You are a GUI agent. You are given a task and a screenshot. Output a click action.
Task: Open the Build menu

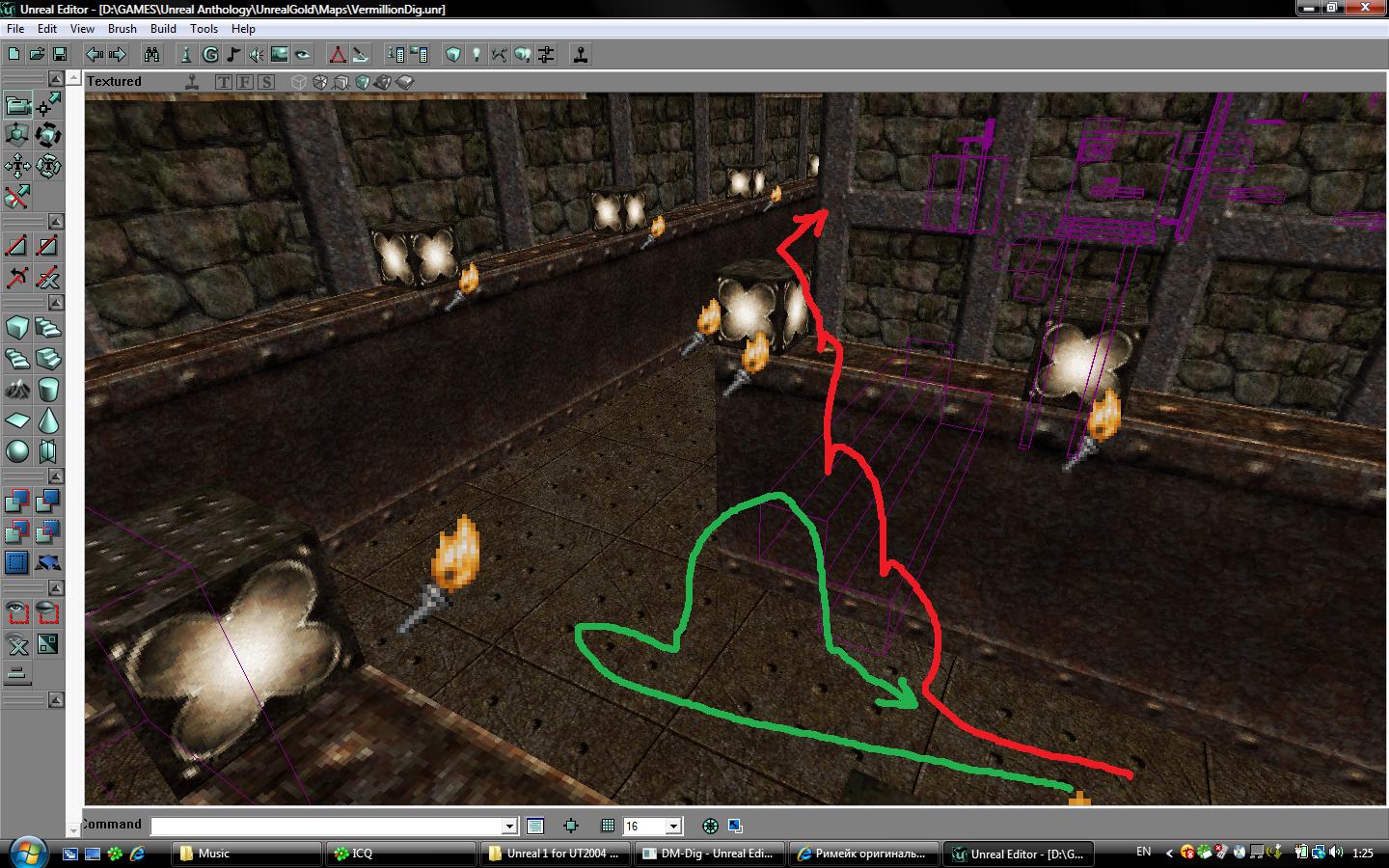163,29
